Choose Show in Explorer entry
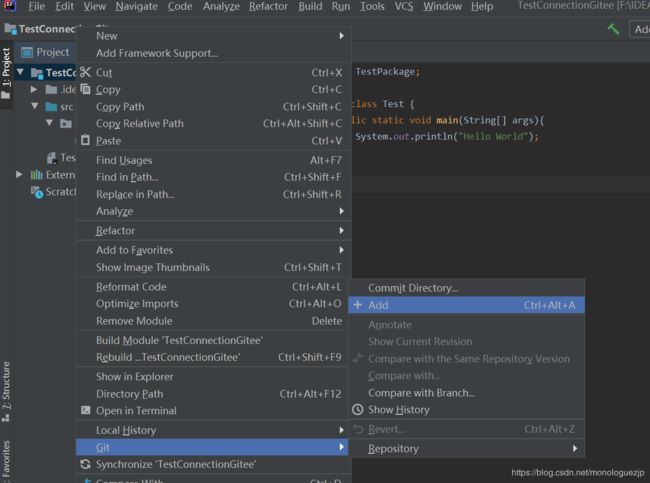The height and width of the screenshot is (483, 650). pyautogui.click(x=214, y=376)
